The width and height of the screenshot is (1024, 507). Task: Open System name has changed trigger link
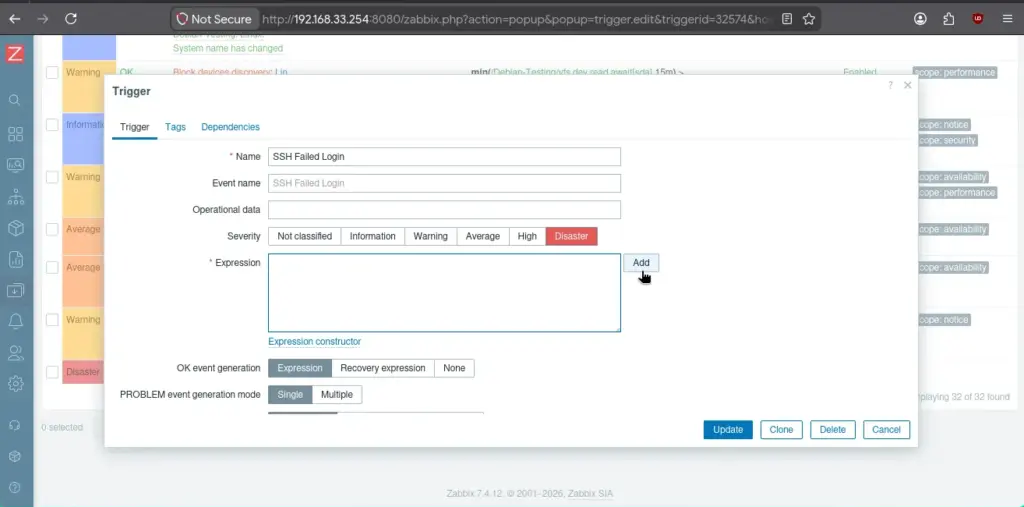tap(228, 48)
